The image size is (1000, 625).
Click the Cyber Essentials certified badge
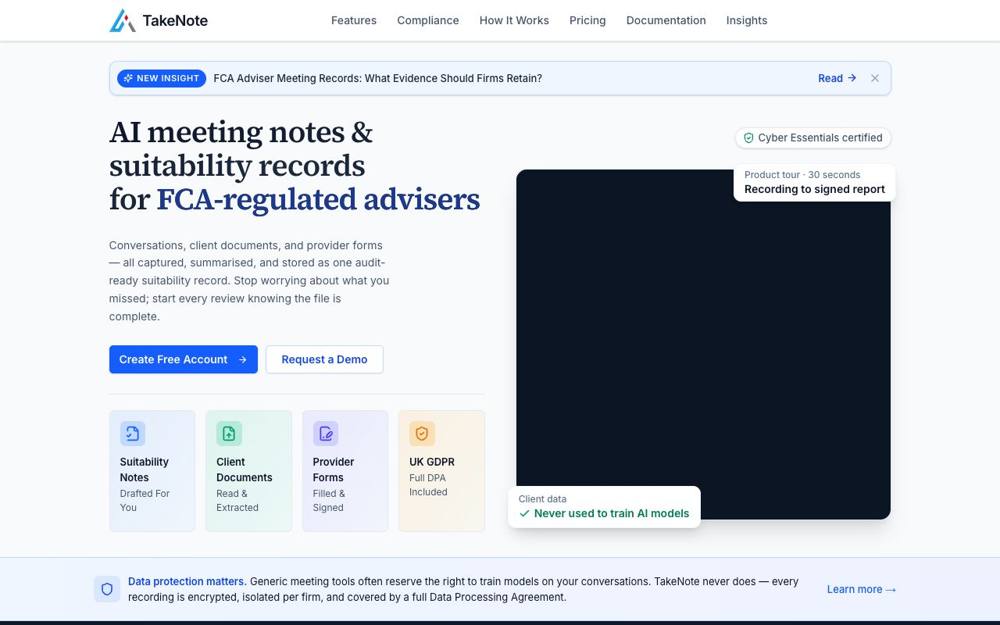click(x=813, y=138)
